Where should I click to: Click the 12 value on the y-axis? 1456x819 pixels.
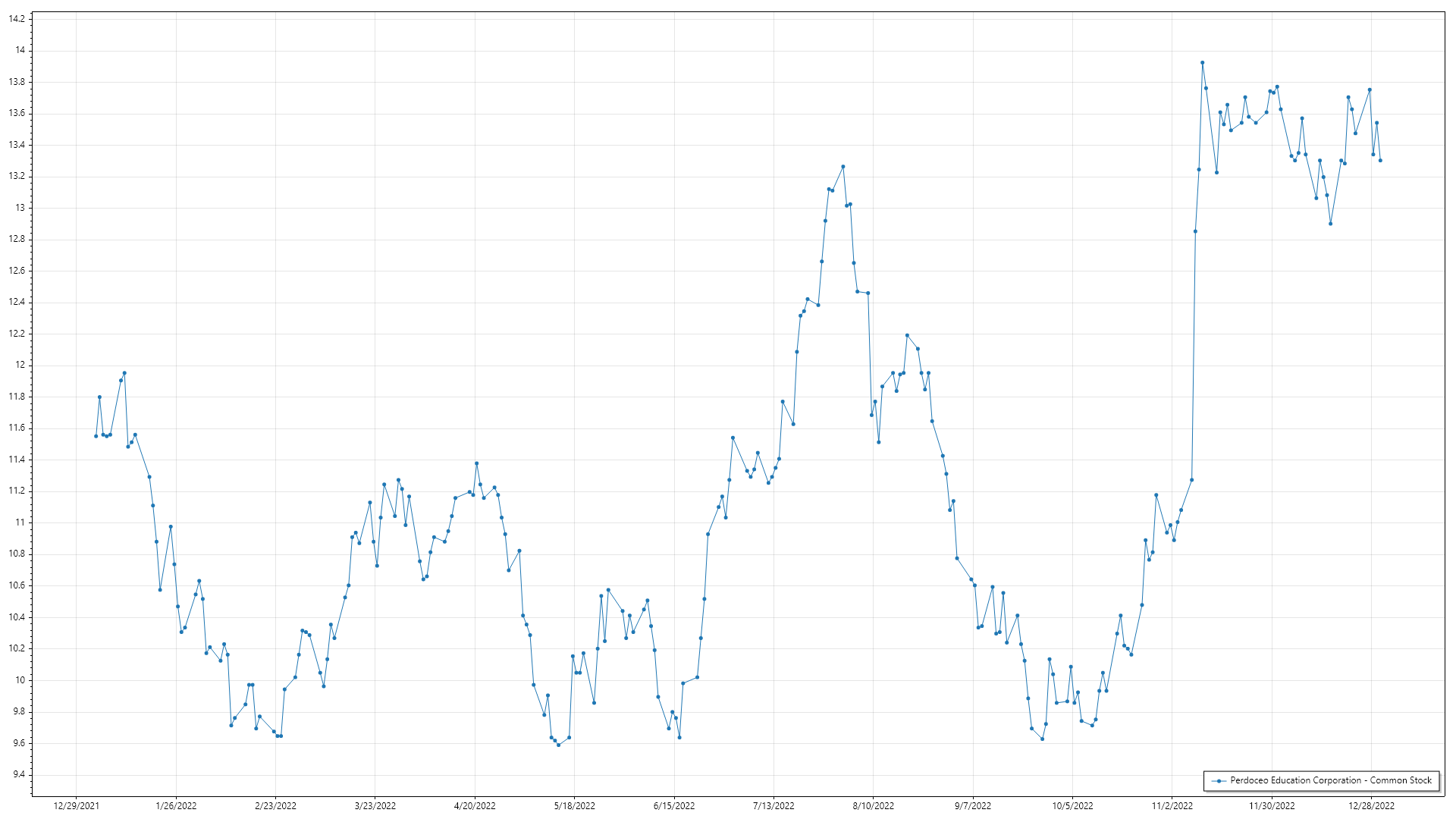[x=20, y=365]
